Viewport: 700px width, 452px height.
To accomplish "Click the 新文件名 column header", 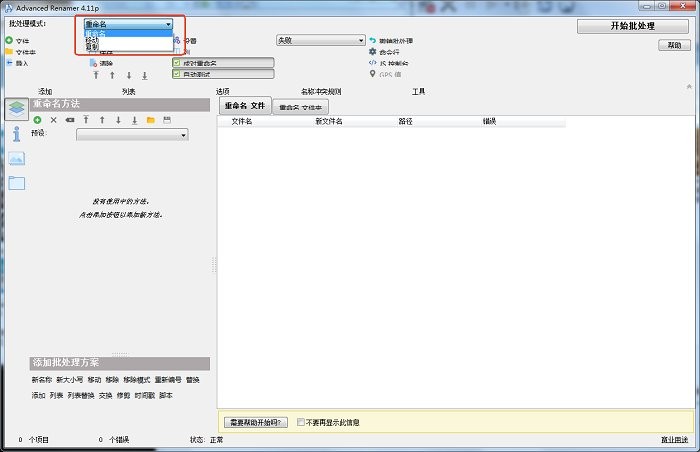I will [x=329, y=121].
